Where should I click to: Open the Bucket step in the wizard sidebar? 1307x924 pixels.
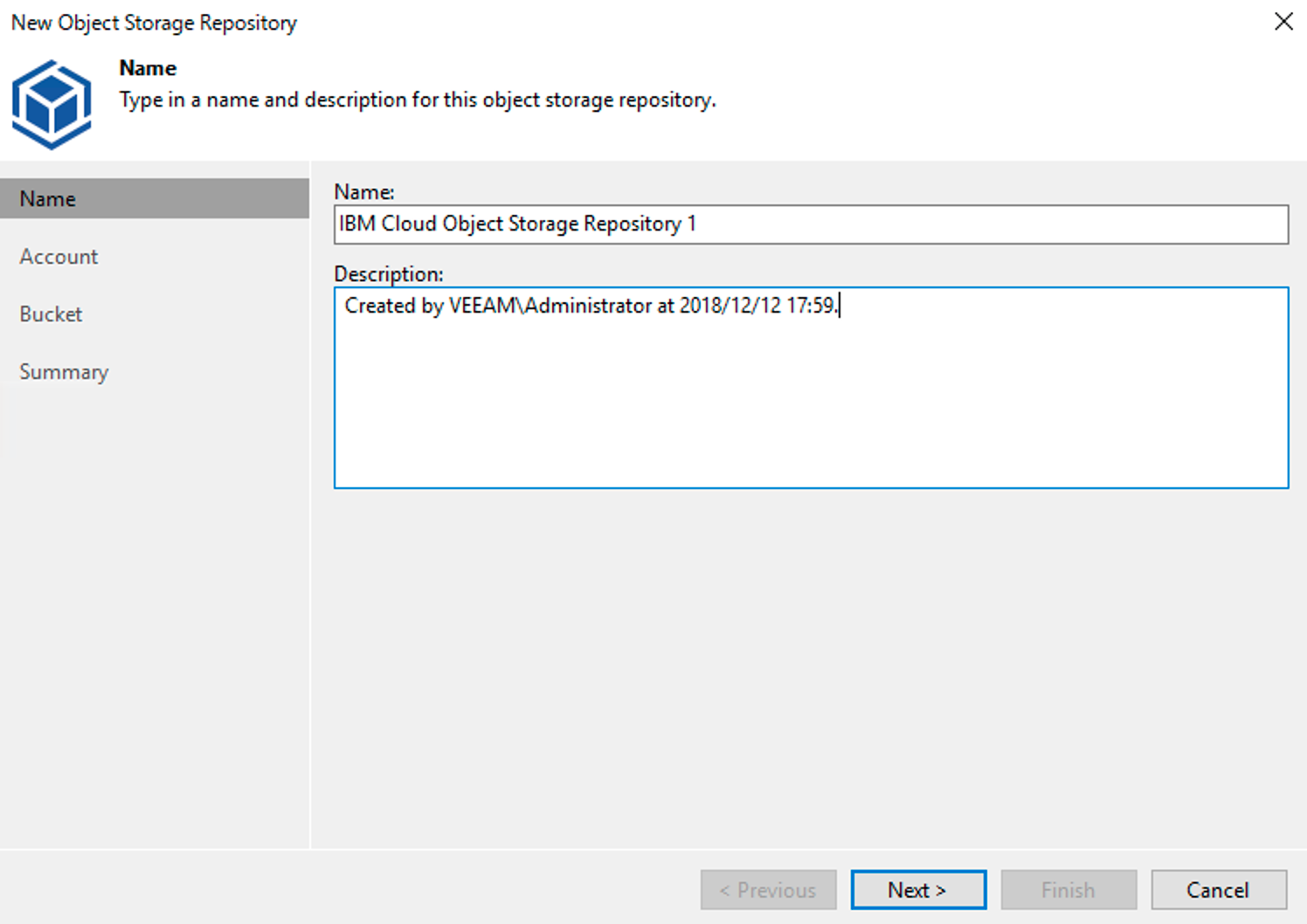(50, 314)
